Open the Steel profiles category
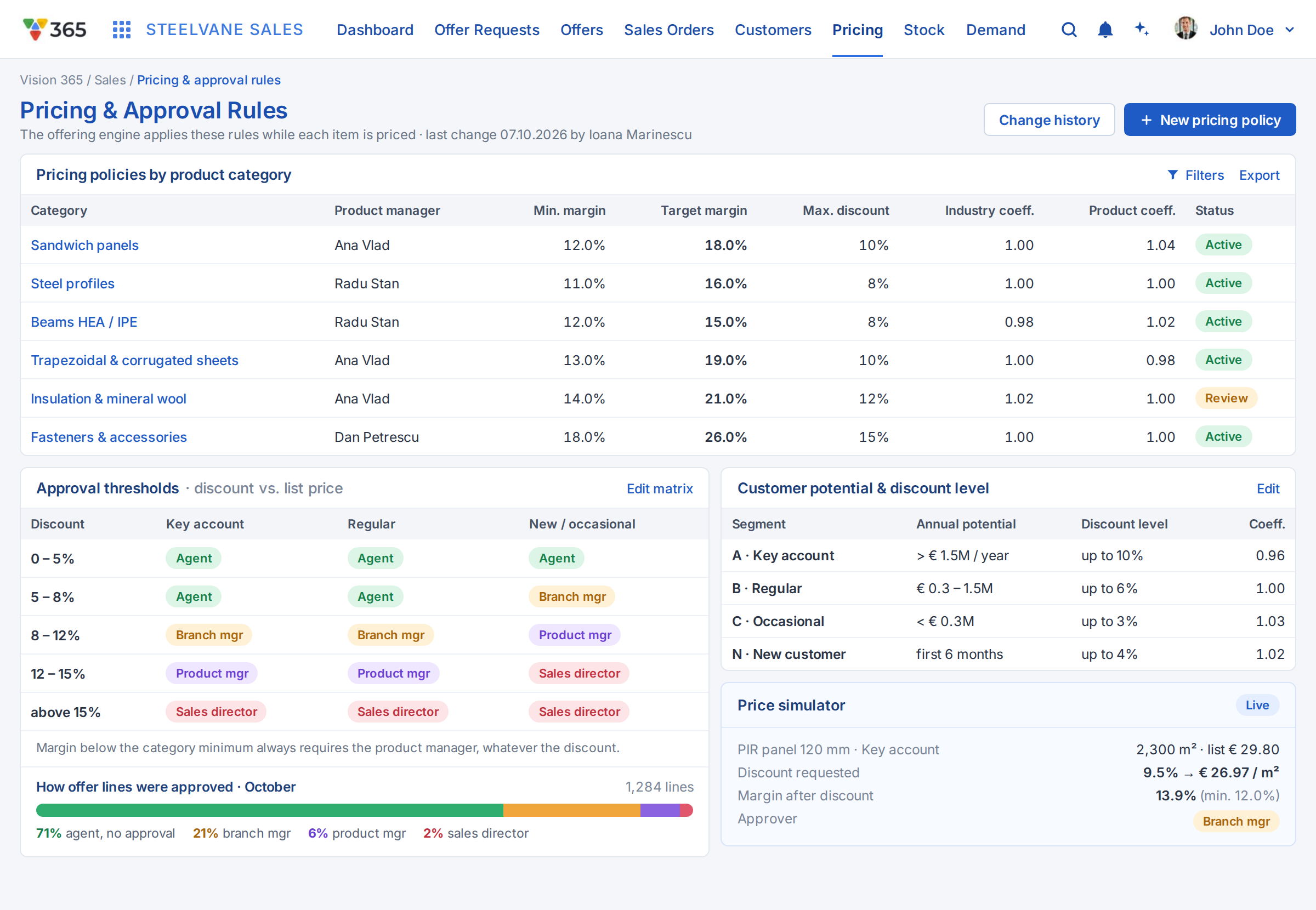The image size is (1316, 910). coord(72,283)
